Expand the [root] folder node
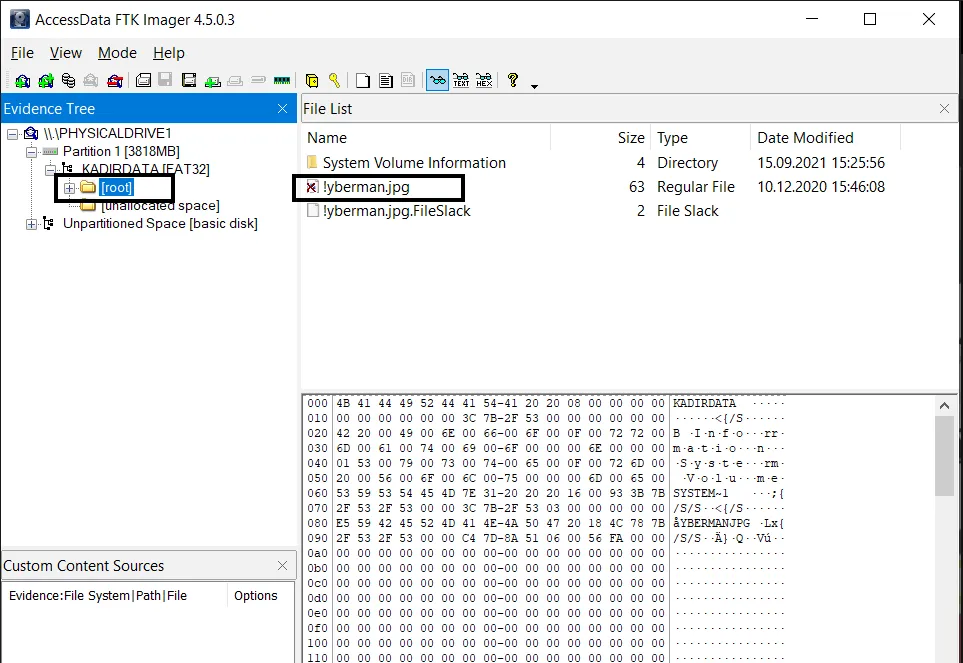Image resolution: width=963 pixels, height=663 pixels. (69, 188)
